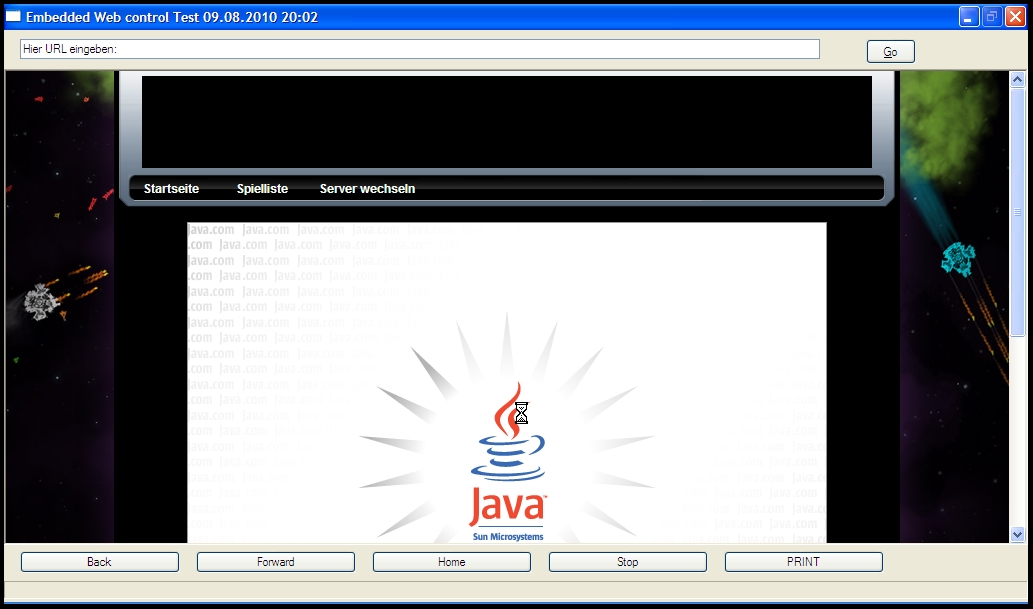The image size is (1033, 609).
Task: Click the cyan spaceship on the right
Action: point(958,260)
